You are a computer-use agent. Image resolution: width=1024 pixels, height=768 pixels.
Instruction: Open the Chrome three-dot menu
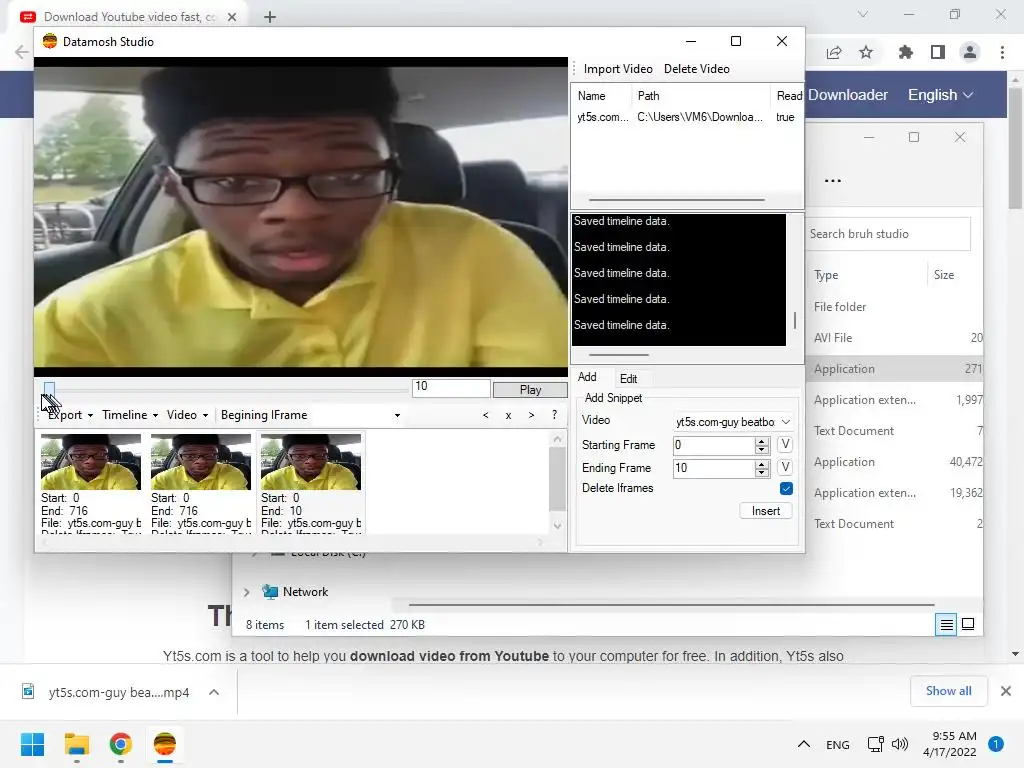(x=1002, y=52)
